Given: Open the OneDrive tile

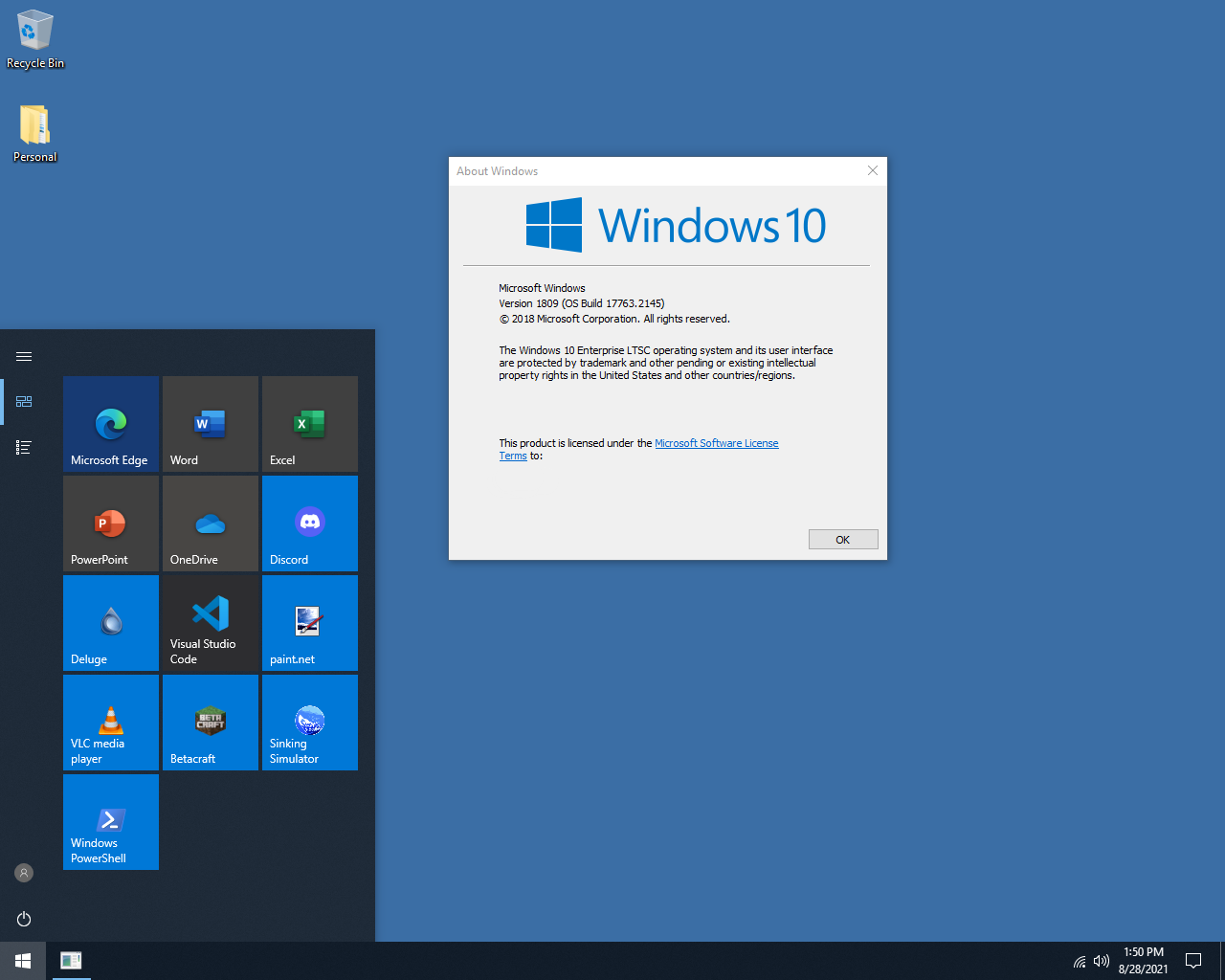Looking at the screenshot, I should (x=211, y=523).
